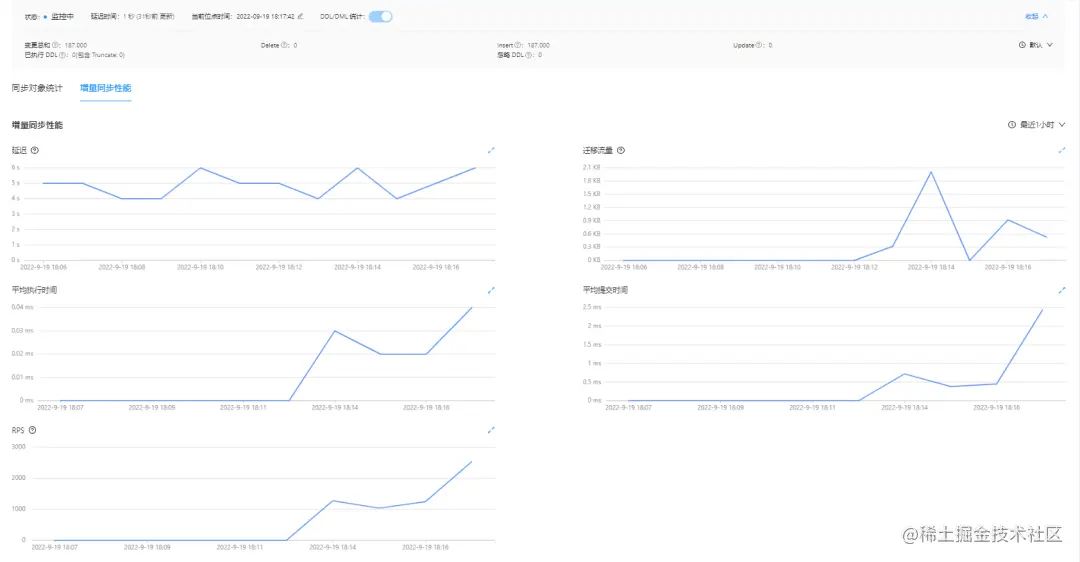Open the 最近1小时 time range dropdown

click(x=1037, y=125)
